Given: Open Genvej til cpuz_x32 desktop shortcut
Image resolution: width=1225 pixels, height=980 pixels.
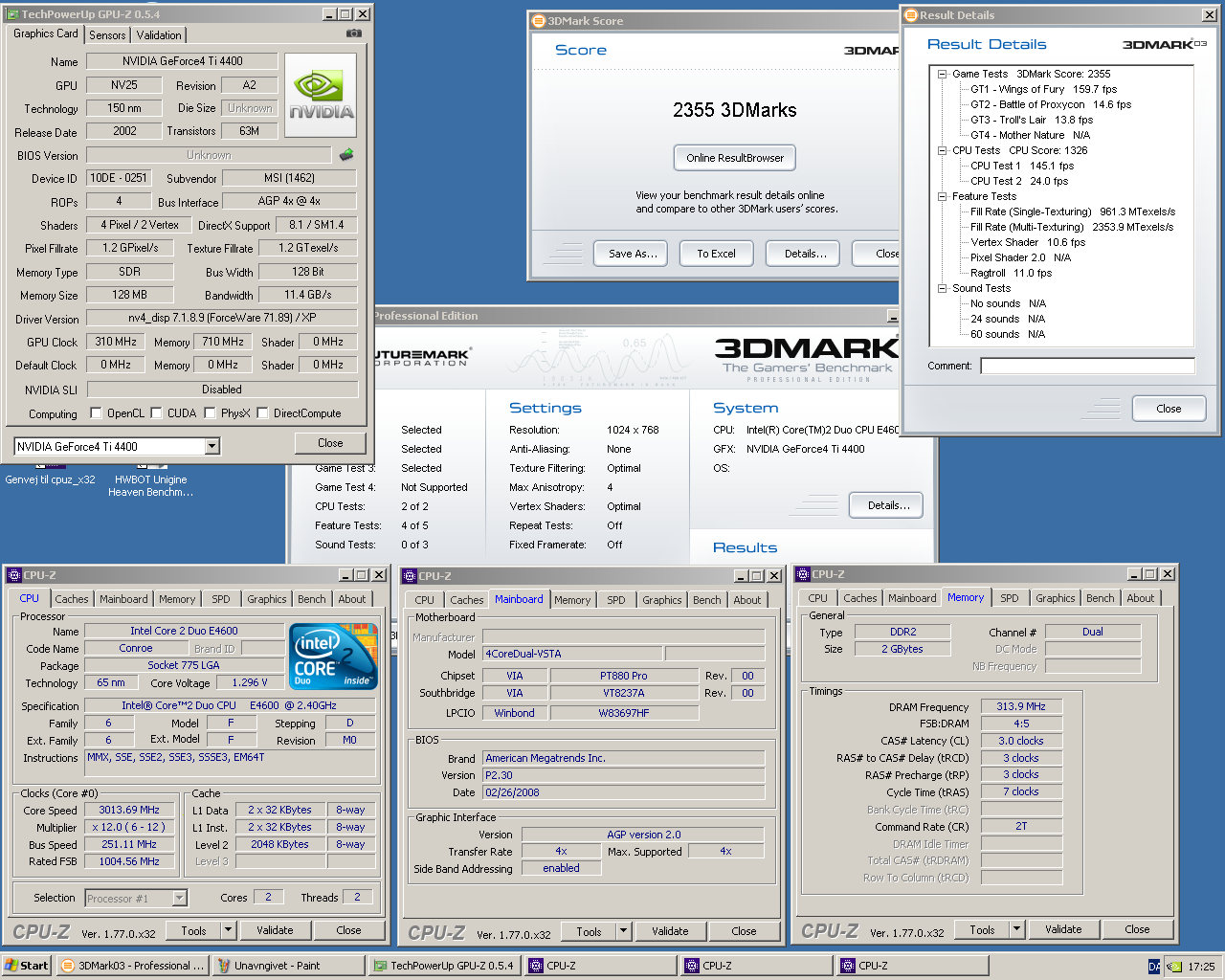Looking at the screenshot, I should pyautogui.click(x=50, y=479).
